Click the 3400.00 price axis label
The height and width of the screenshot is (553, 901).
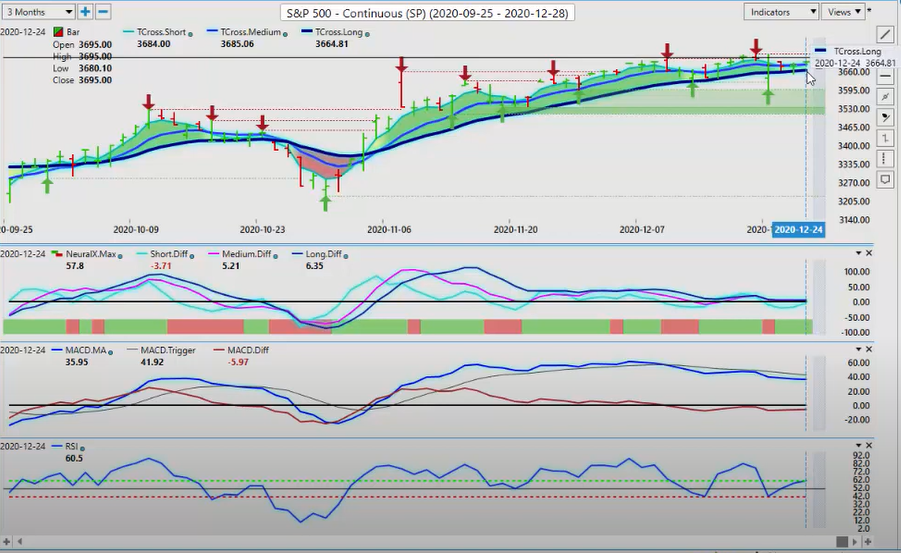pyautogui.click(x=854, y=146)
